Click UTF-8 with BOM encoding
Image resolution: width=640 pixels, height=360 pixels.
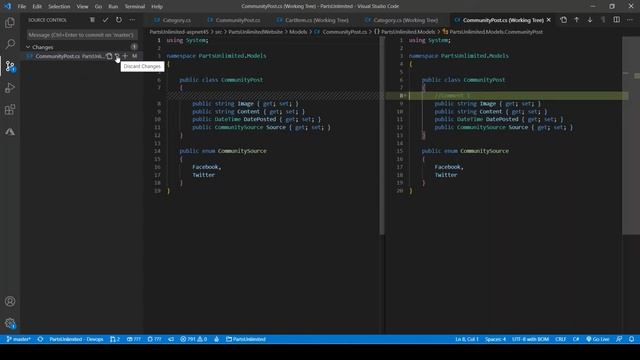pos(530,339)
